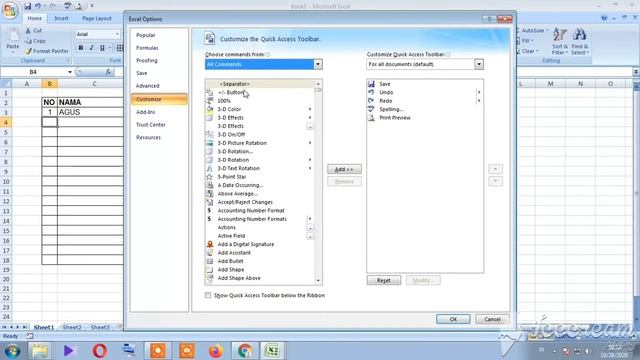
Task: Select the <Separator> list item
Action: tap(260, 84)
